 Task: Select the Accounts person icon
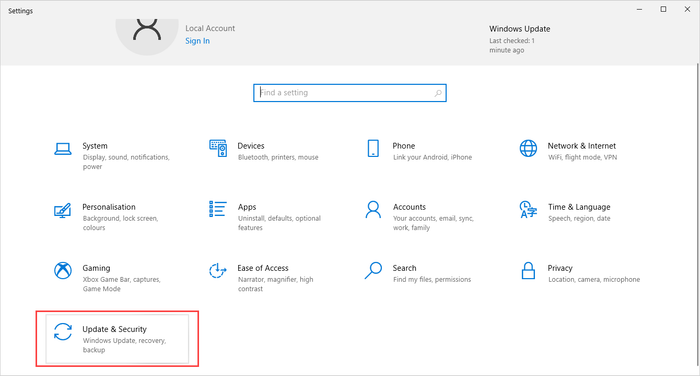(x=373, y=209)
